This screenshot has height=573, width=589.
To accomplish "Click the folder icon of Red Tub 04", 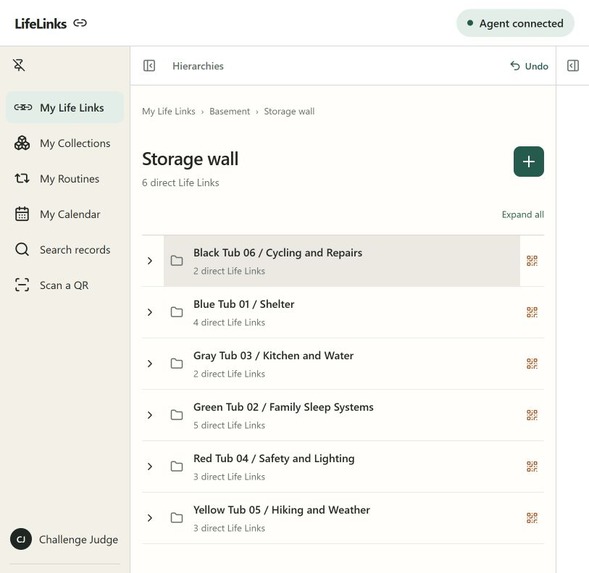I will (177, 466).
